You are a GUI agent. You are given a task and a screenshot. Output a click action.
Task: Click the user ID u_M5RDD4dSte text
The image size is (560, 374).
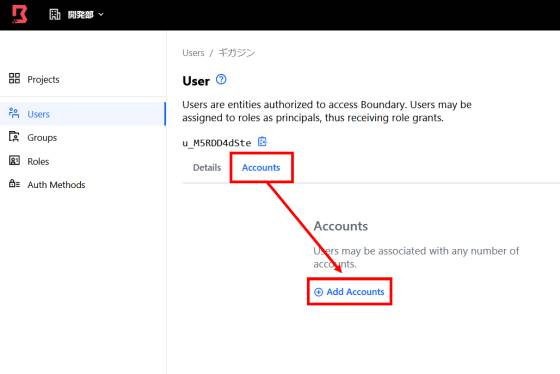[217, 143]
